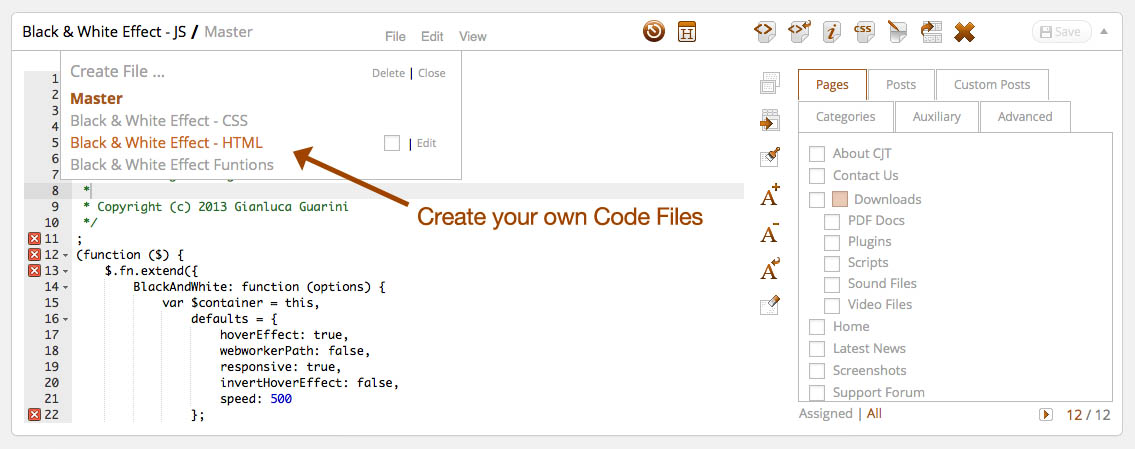Open the File menu
The width and height of the screenshot is (1135, 449).
395,36
